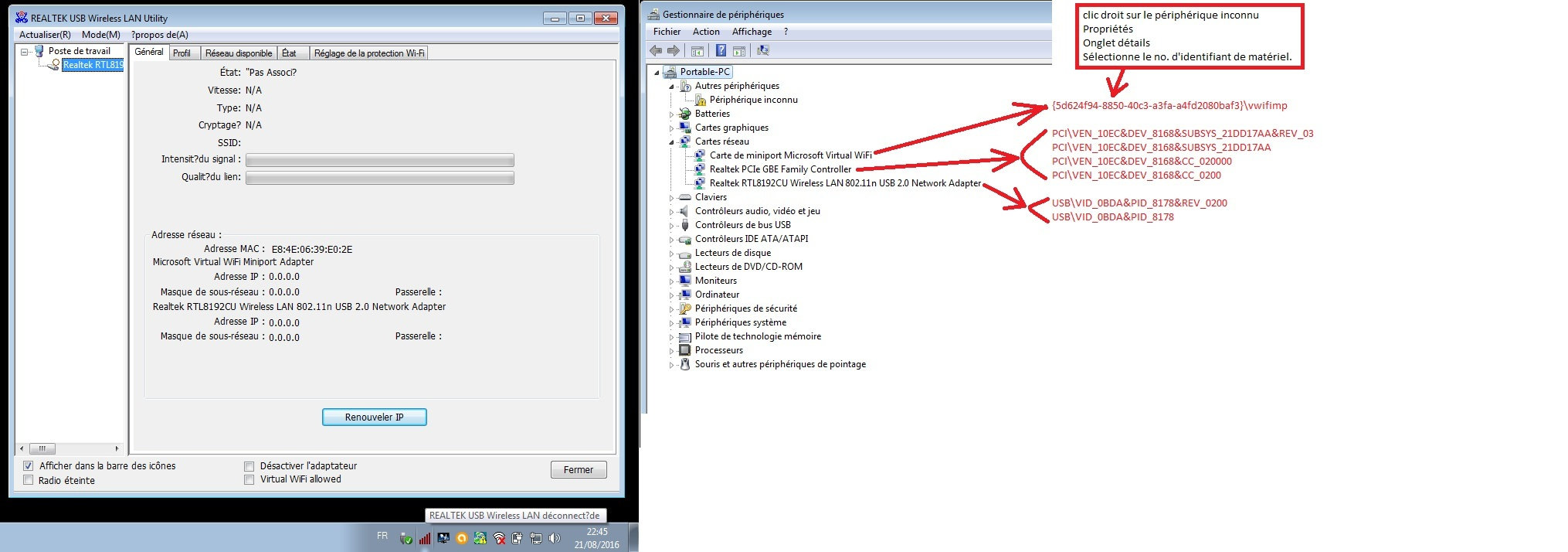Switch to the Réseau disponible tab

[239, 53]
